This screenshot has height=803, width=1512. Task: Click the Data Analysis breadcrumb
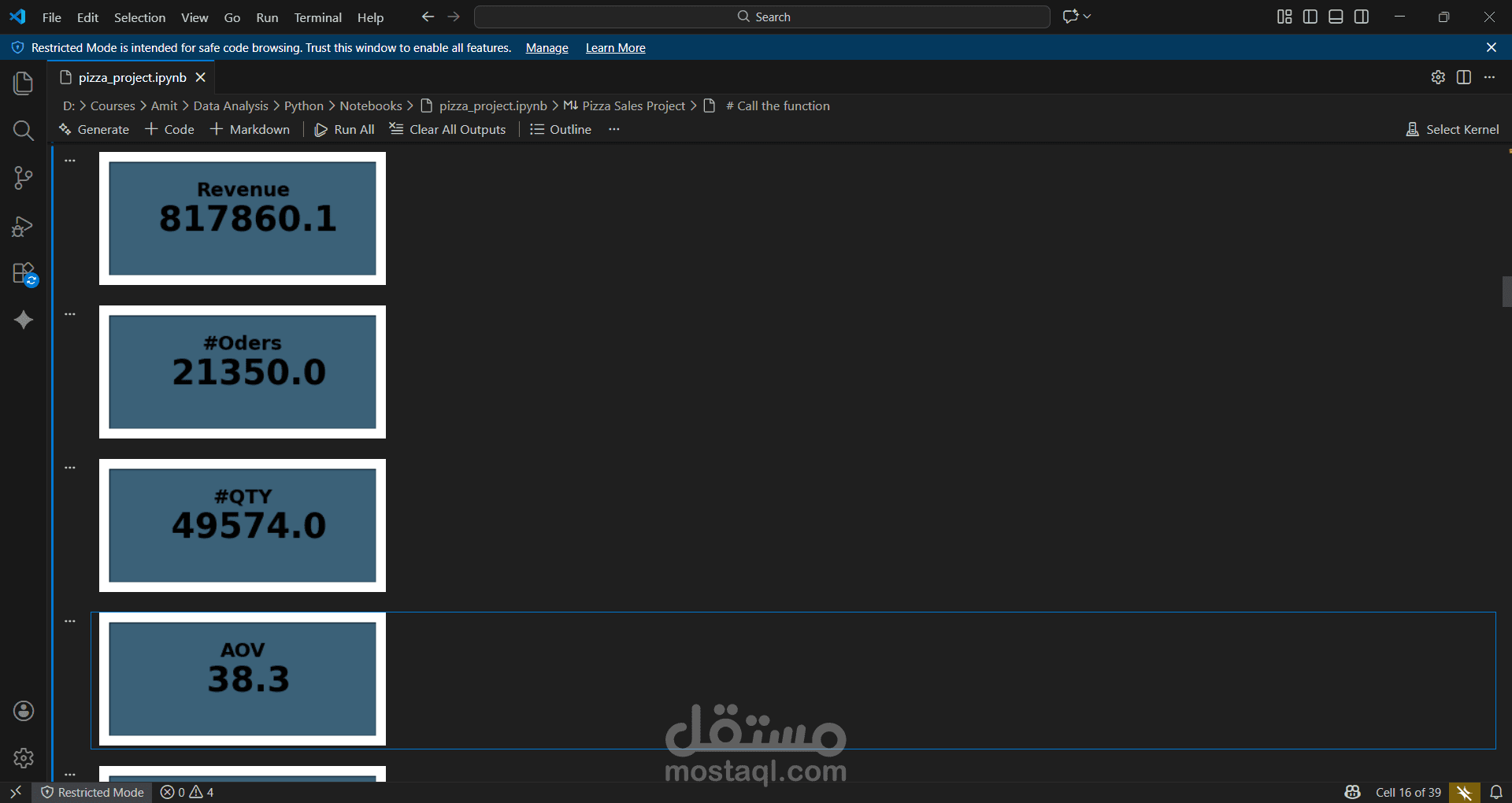click(231, 105)
